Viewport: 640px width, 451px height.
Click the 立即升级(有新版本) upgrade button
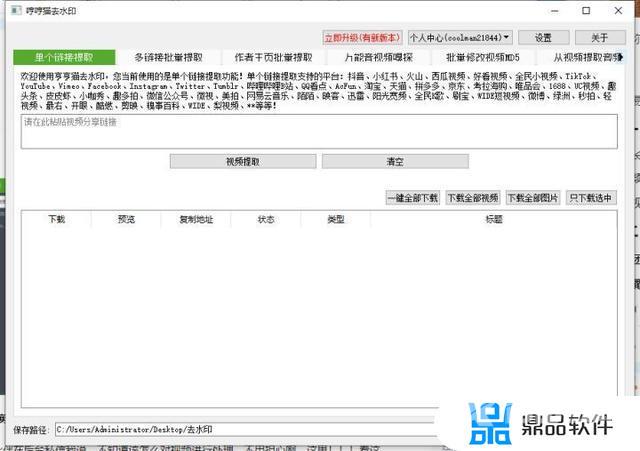click(x=362, y=38)
